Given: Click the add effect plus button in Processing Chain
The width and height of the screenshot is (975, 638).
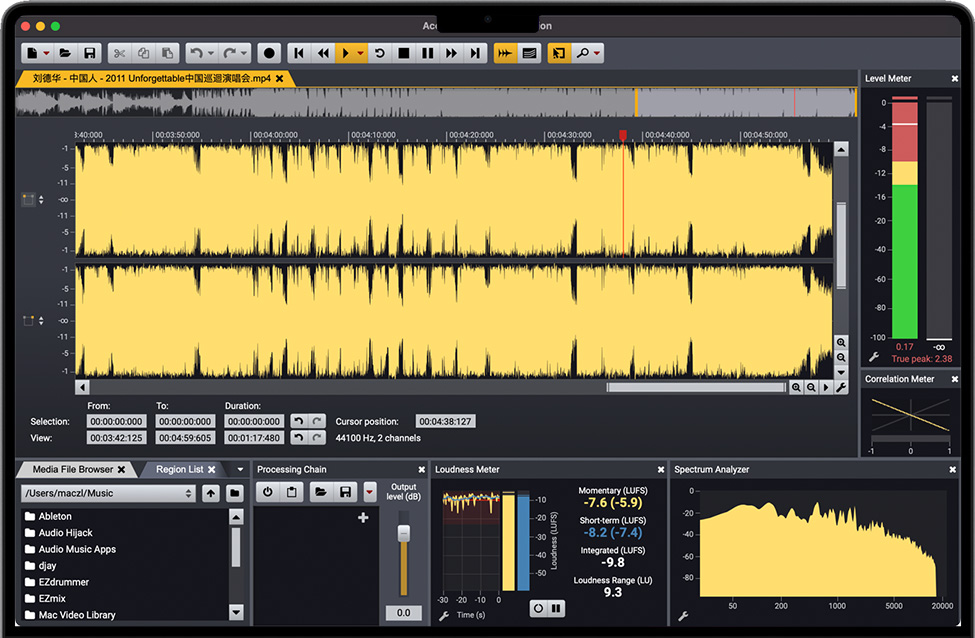Looking at the screenshot, I should (363, 517).
